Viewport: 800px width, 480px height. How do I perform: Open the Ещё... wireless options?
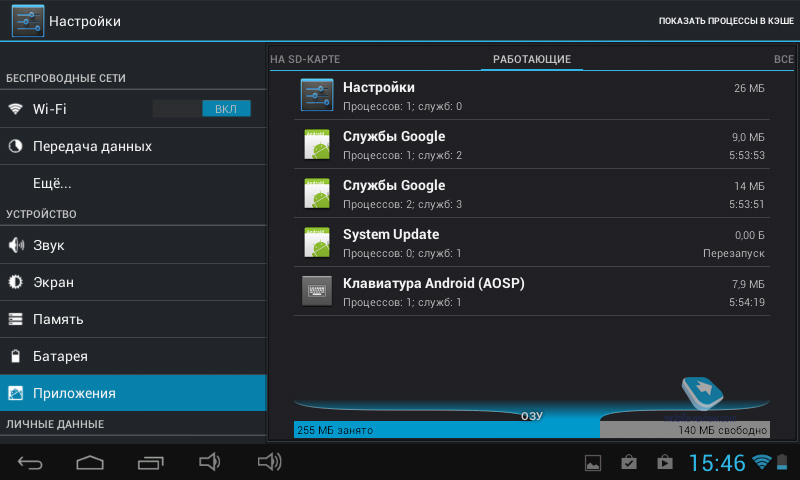click(x=133, y=183)
